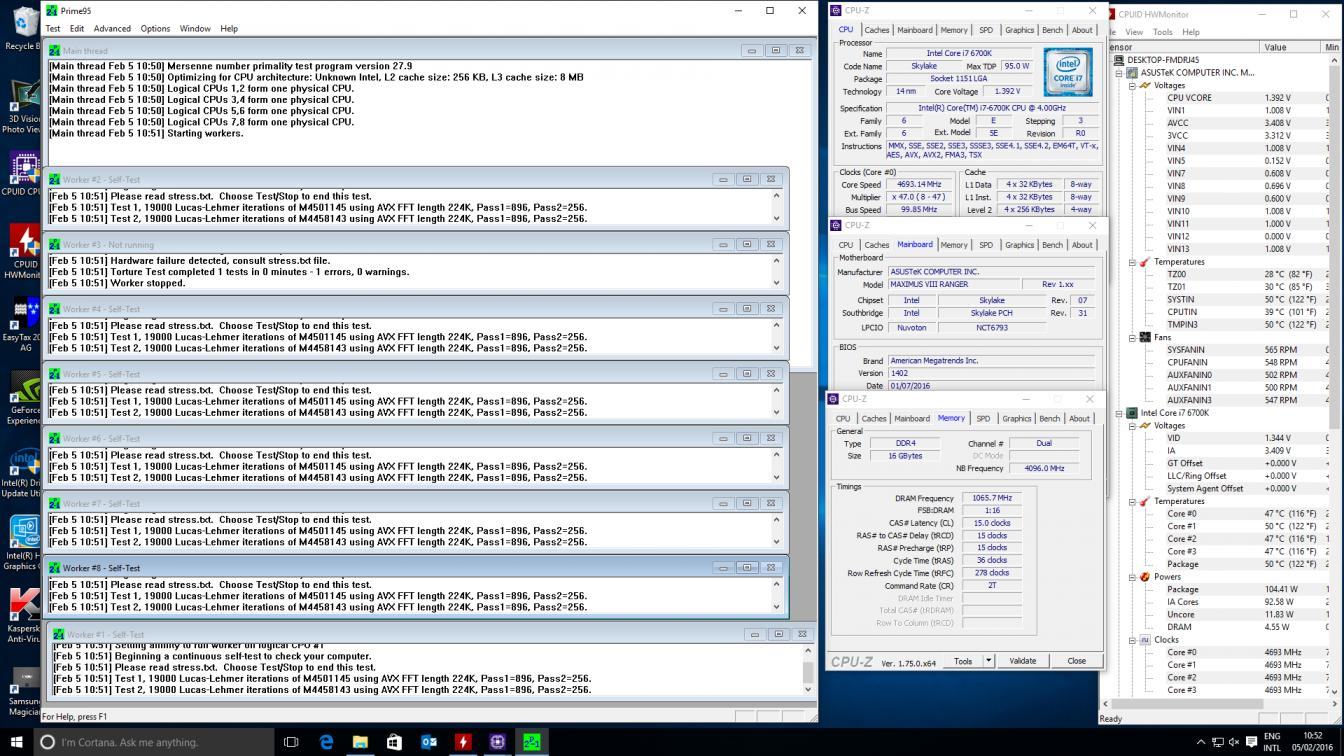Screen dimensions: 1344x756
Task: Open About tab in the Memory CPU-Z window
Action: (1079, 419)
